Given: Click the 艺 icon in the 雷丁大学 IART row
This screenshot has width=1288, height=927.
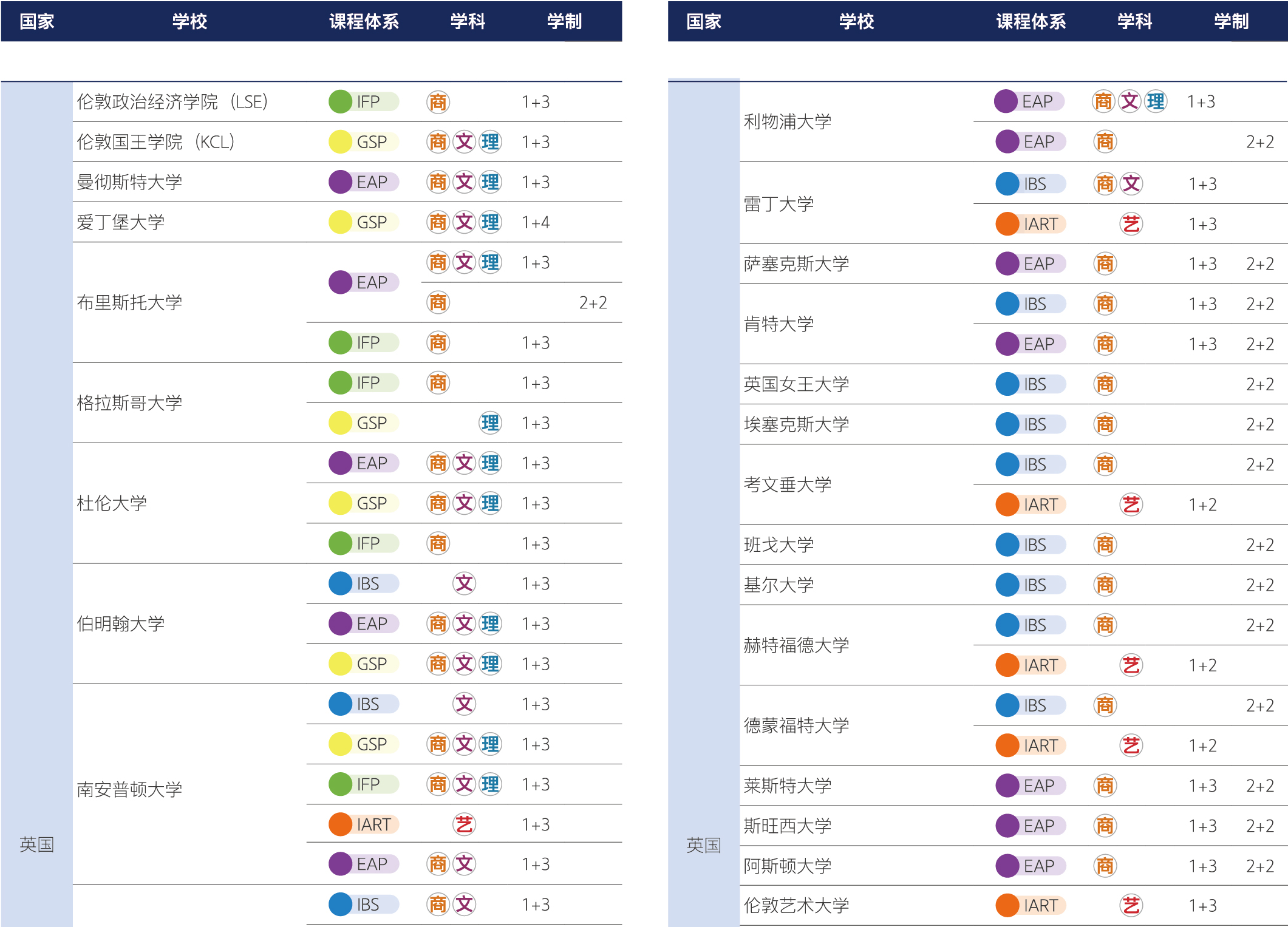Looking at the screenshot, I should (x=1131, y=224).
